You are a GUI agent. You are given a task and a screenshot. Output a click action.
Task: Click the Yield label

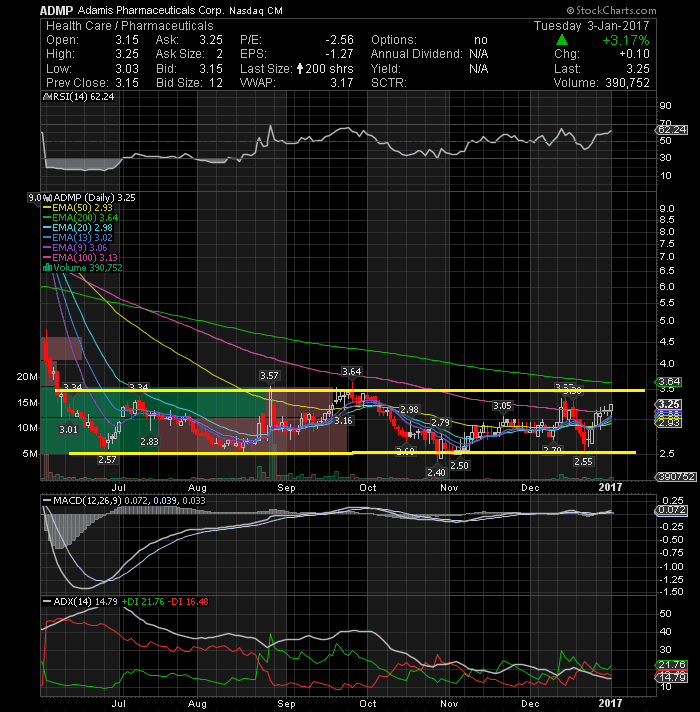pos(386,69)
